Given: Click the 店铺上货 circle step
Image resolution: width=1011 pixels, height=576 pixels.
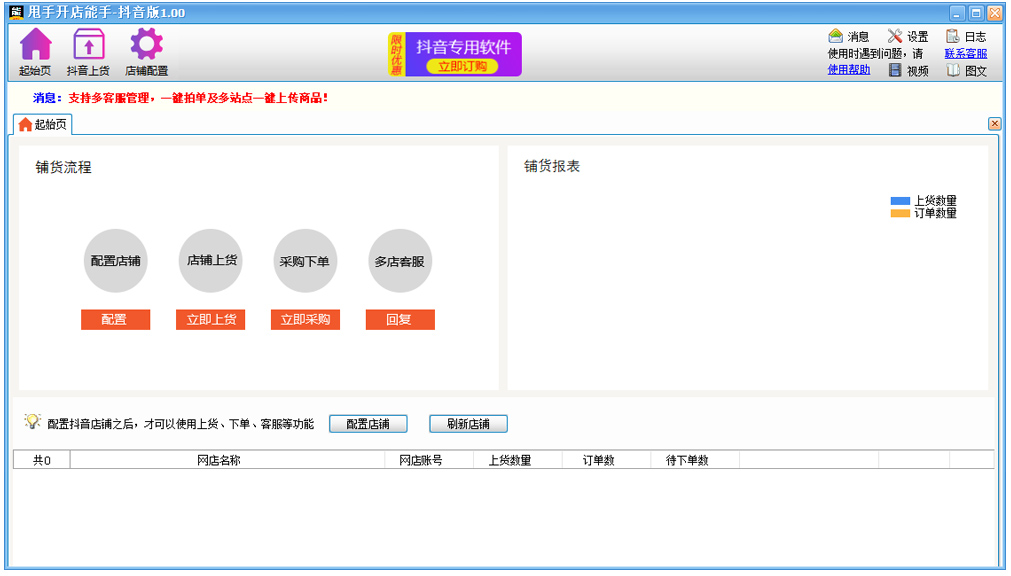Looking at the screenshot, I should point(211,261).
